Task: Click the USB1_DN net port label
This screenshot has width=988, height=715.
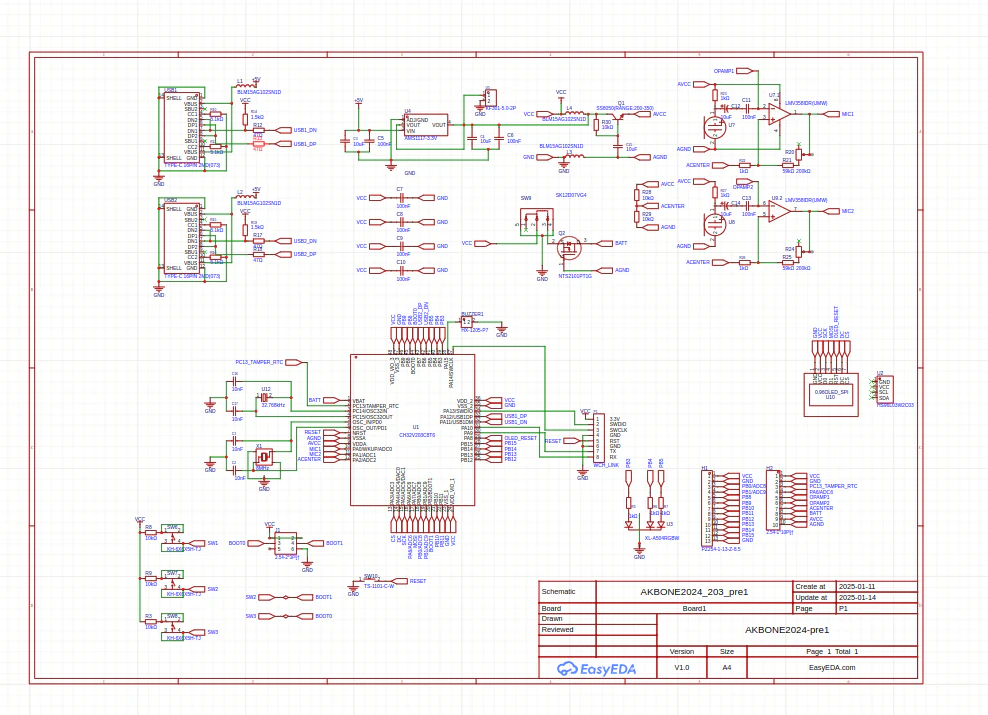Action: coord(297,130)
